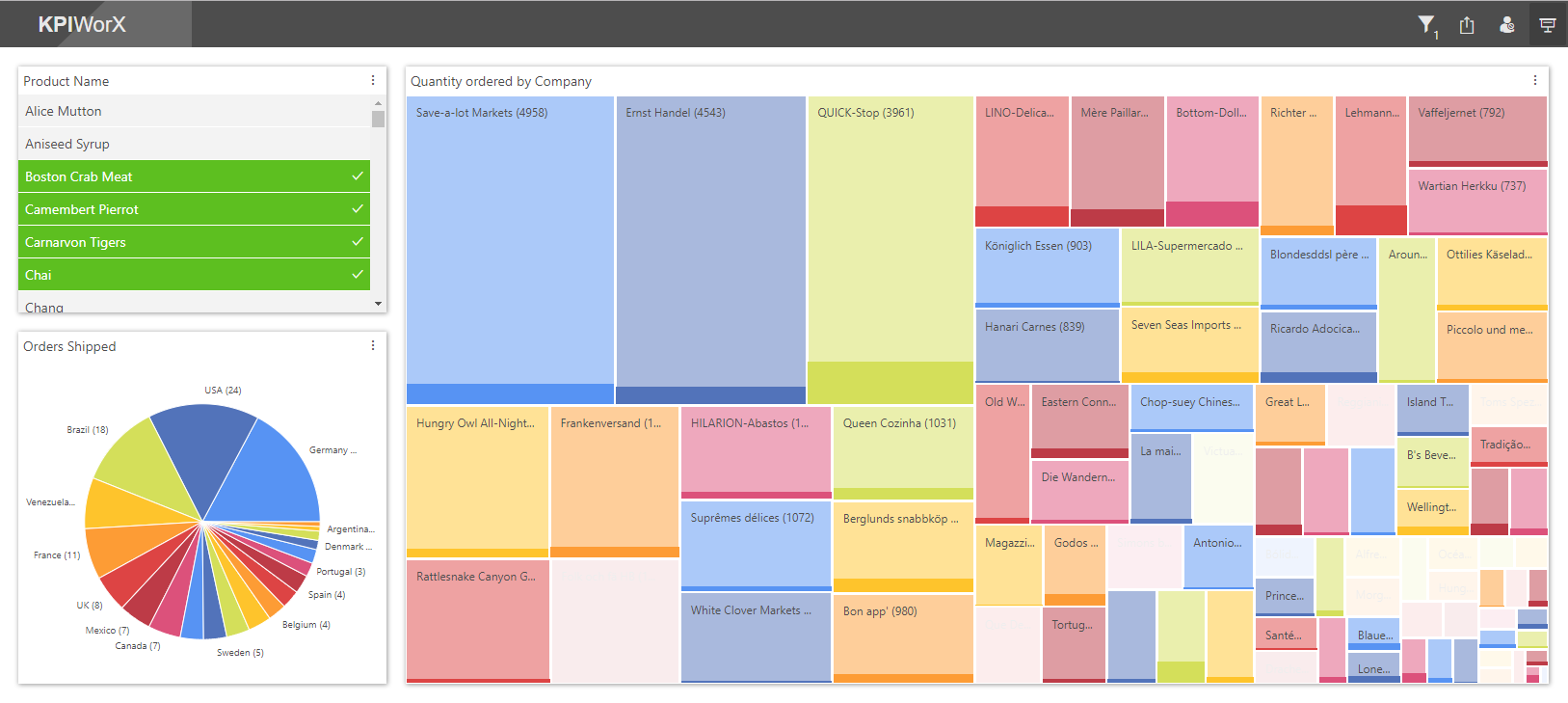Image resolution: width=1568 pixels, height=703 pixels.
Task: Select LILA-Supermercado treemap tile
Action: click(x=1190, y=267)
